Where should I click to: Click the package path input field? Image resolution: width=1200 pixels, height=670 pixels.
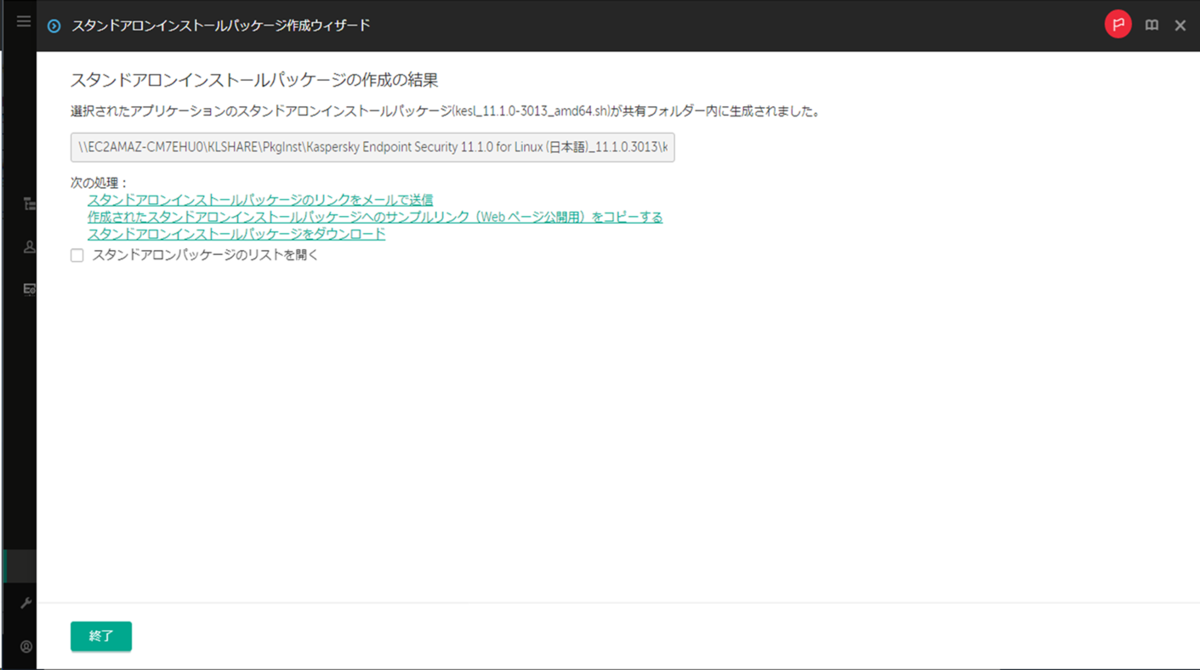pos(373,147)
